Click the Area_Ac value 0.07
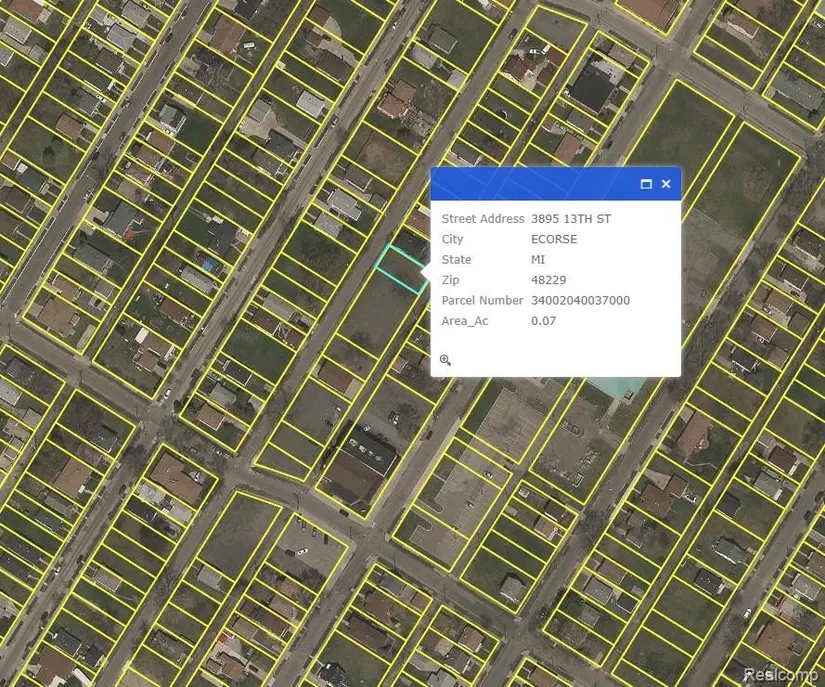This screenshot has height=687, width=825. click(543, 321)
